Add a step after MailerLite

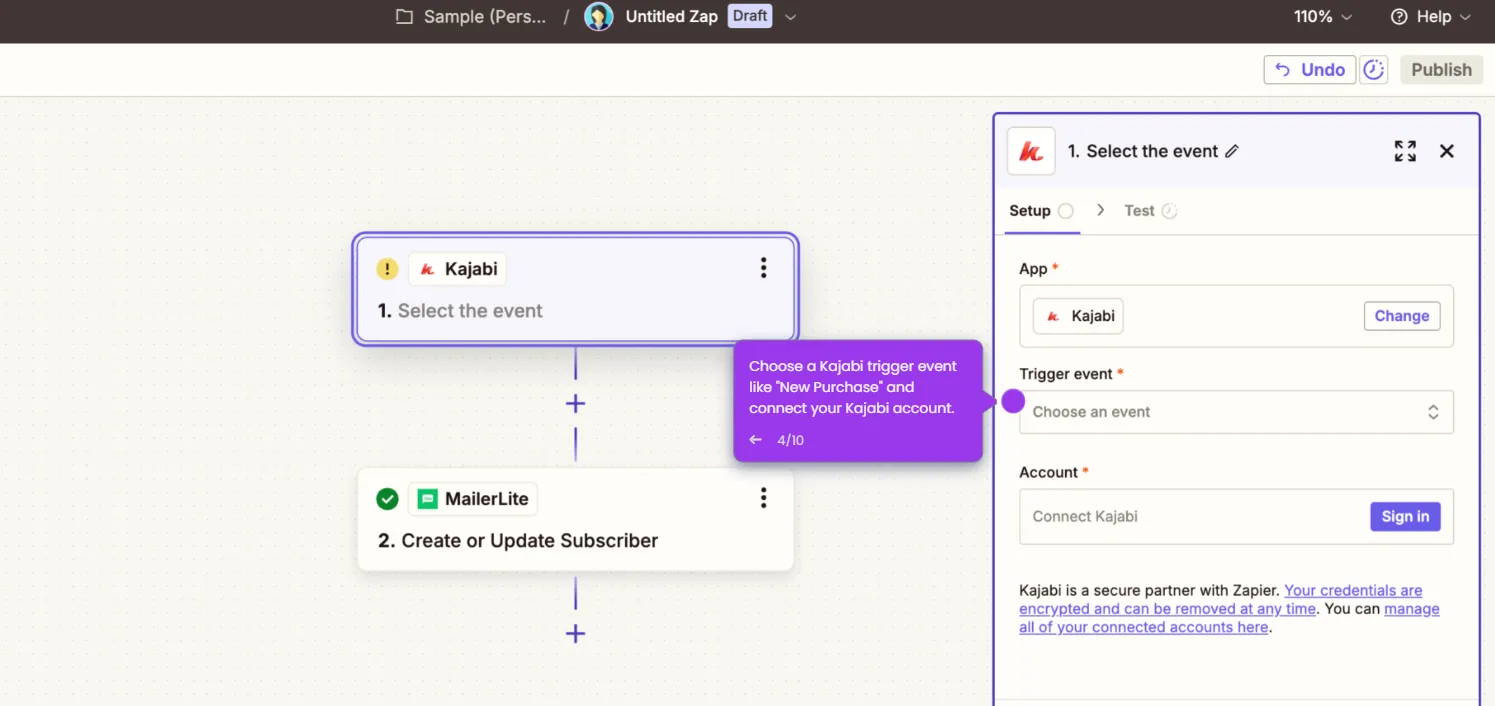[575, 634]
